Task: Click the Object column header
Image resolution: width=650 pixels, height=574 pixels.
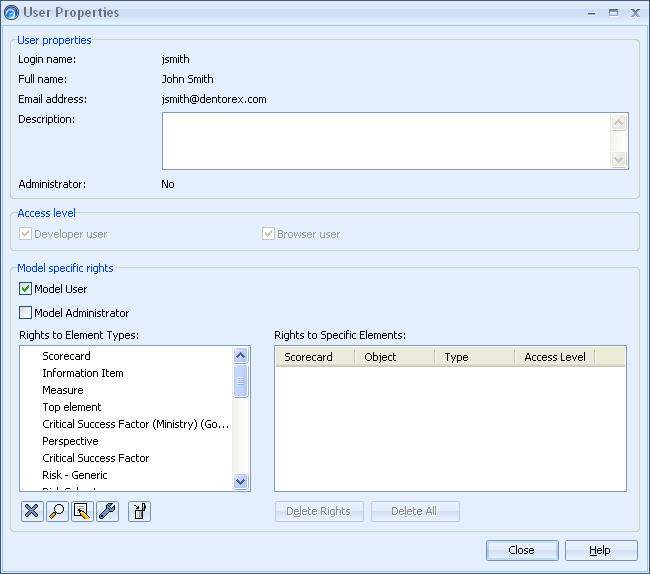Action: [395, 357]
